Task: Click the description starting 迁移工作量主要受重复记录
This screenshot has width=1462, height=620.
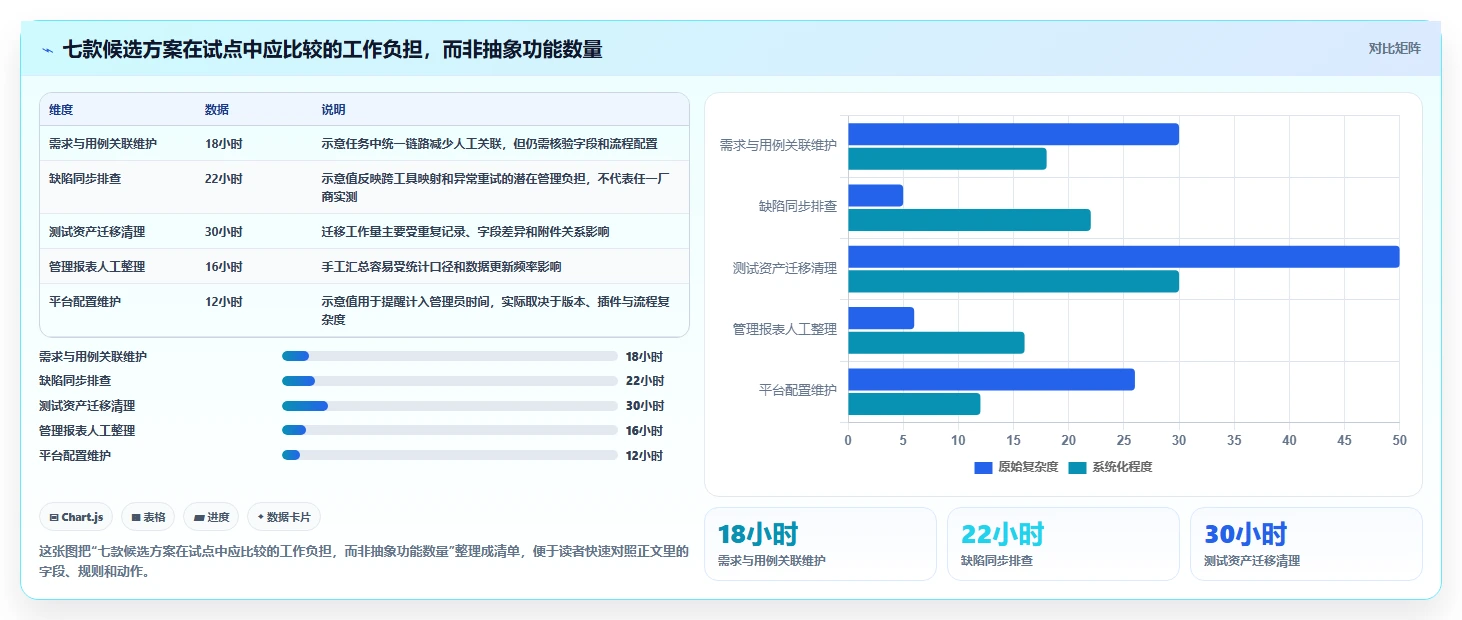Action: tap(465, 231)
